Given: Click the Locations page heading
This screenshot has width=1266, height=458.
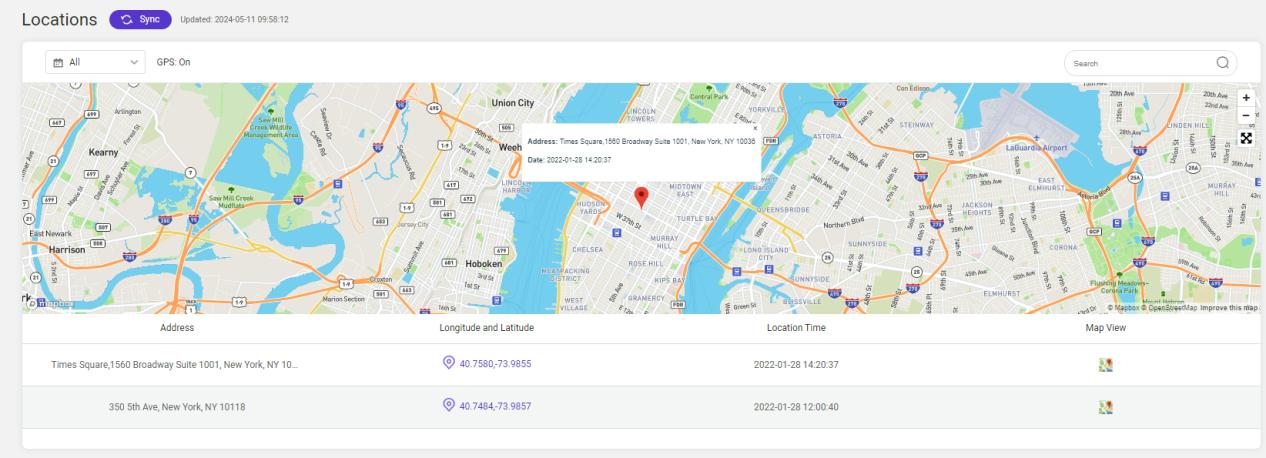Looking at the screenshot, I should (x=58, y=19).
